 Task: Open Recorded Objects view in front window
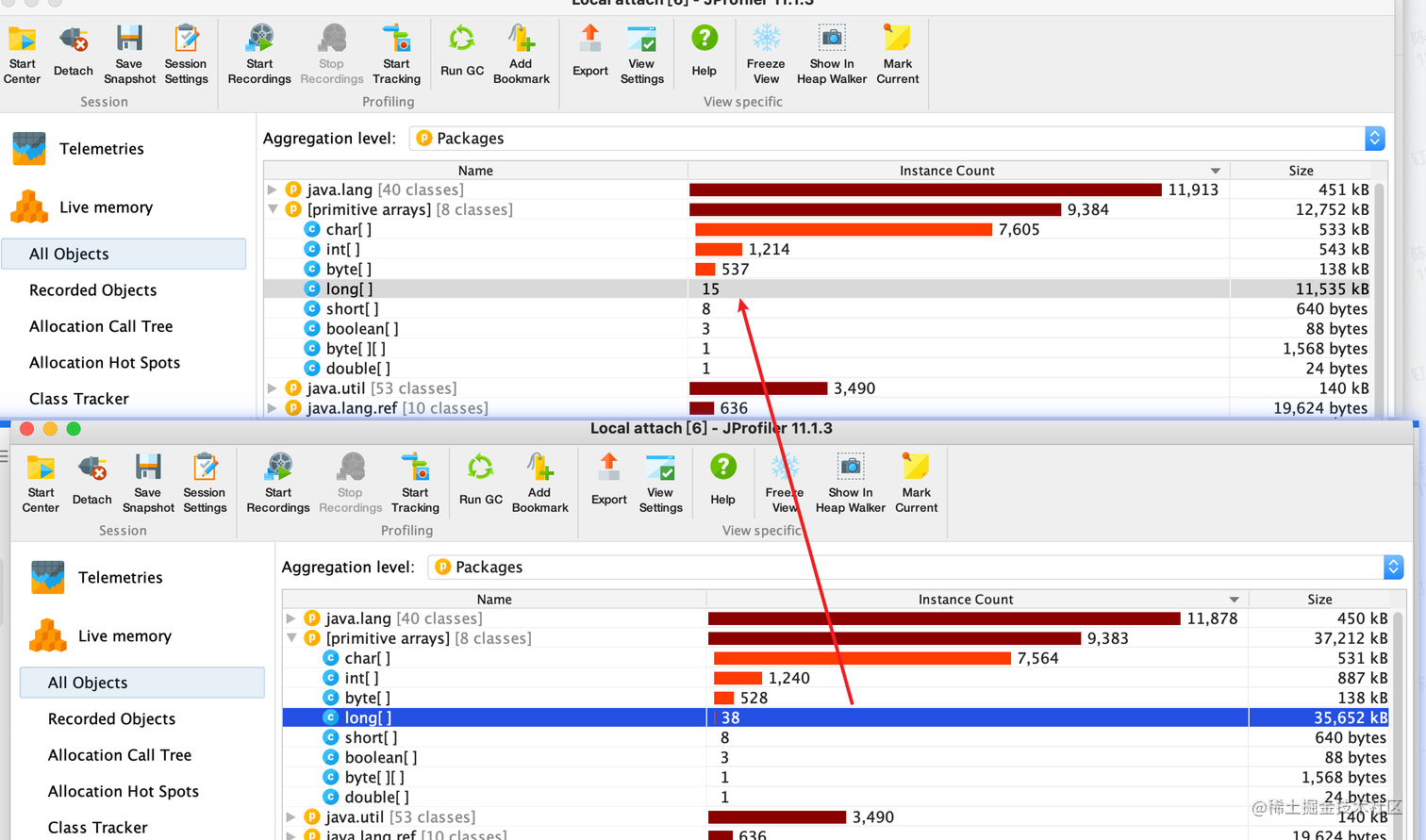[x=111, y=718]
